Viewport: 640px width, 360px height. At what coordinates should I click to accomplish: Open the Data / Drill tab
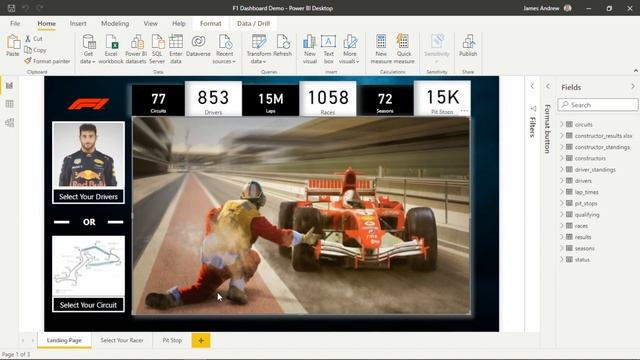pyautogui.click(x=253, y=24)
